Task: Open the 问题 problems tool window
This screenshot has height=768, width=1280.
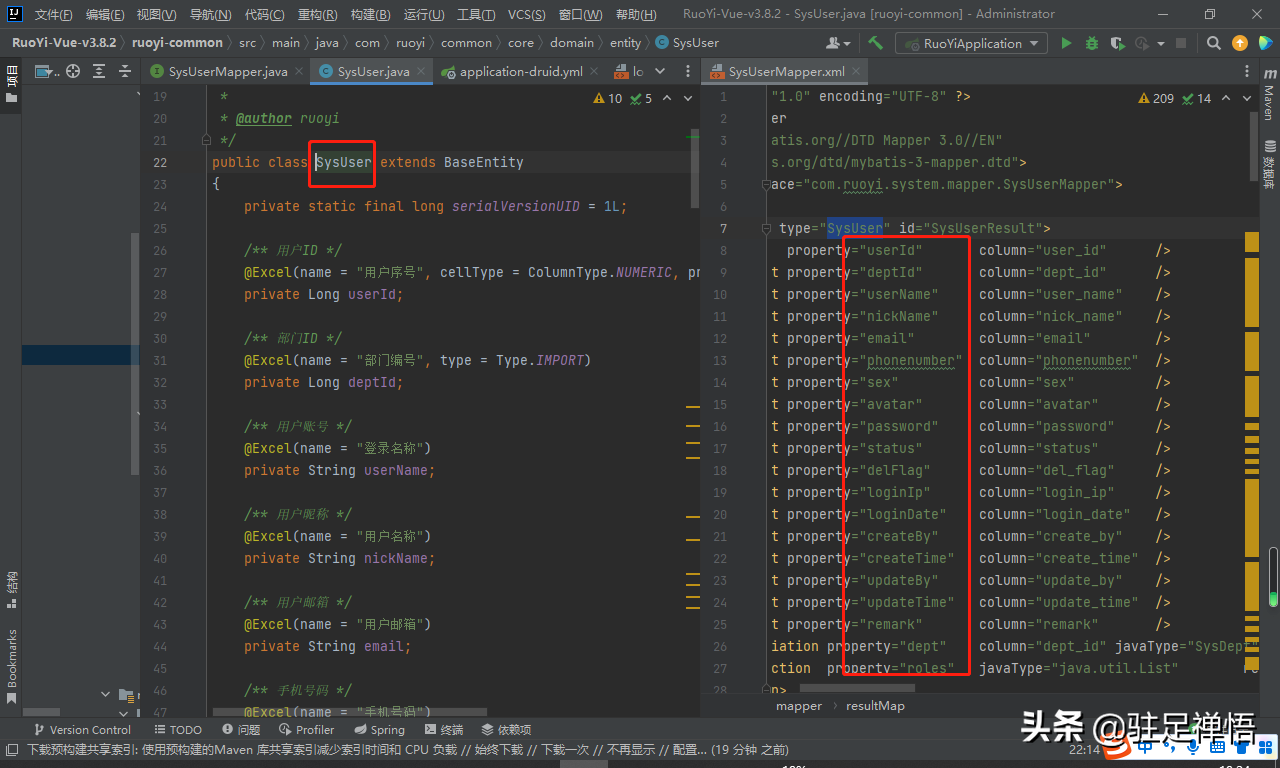Action: (241, 730)
